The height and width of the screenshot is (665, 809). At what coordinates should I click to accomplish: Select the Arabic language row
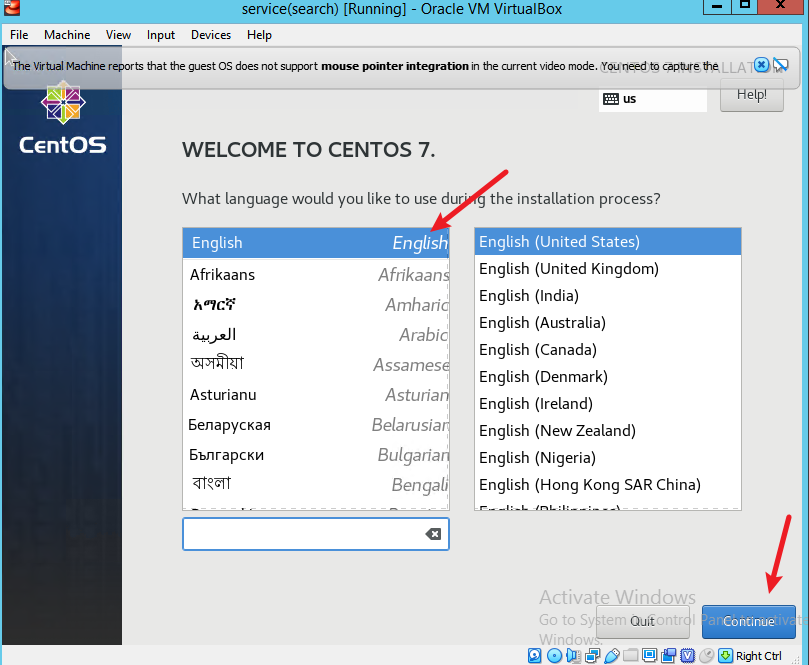[x=316, y=334]
